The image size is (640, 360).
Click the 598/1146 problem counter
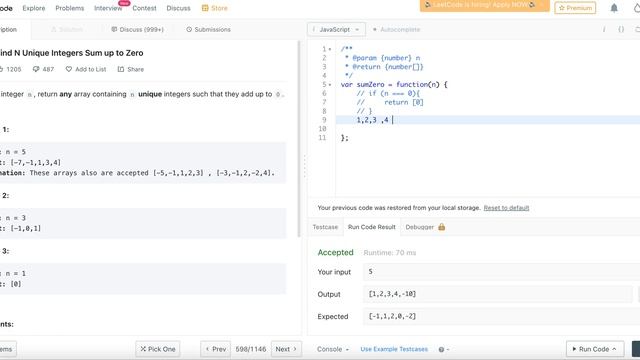(x=251, y=349)
